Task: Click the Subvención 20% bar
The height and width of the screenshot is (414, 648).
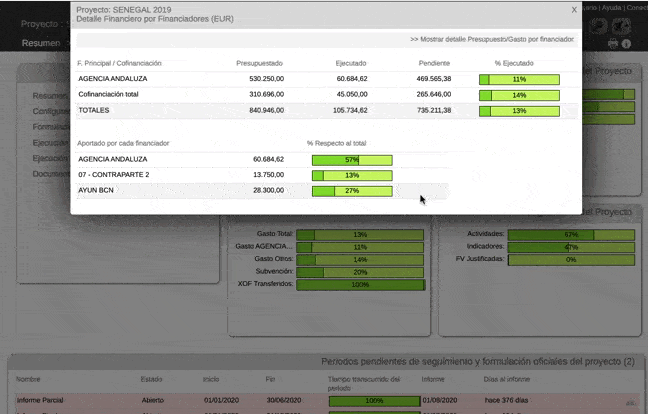Action: pyautogui.click(x=360, y=272)
